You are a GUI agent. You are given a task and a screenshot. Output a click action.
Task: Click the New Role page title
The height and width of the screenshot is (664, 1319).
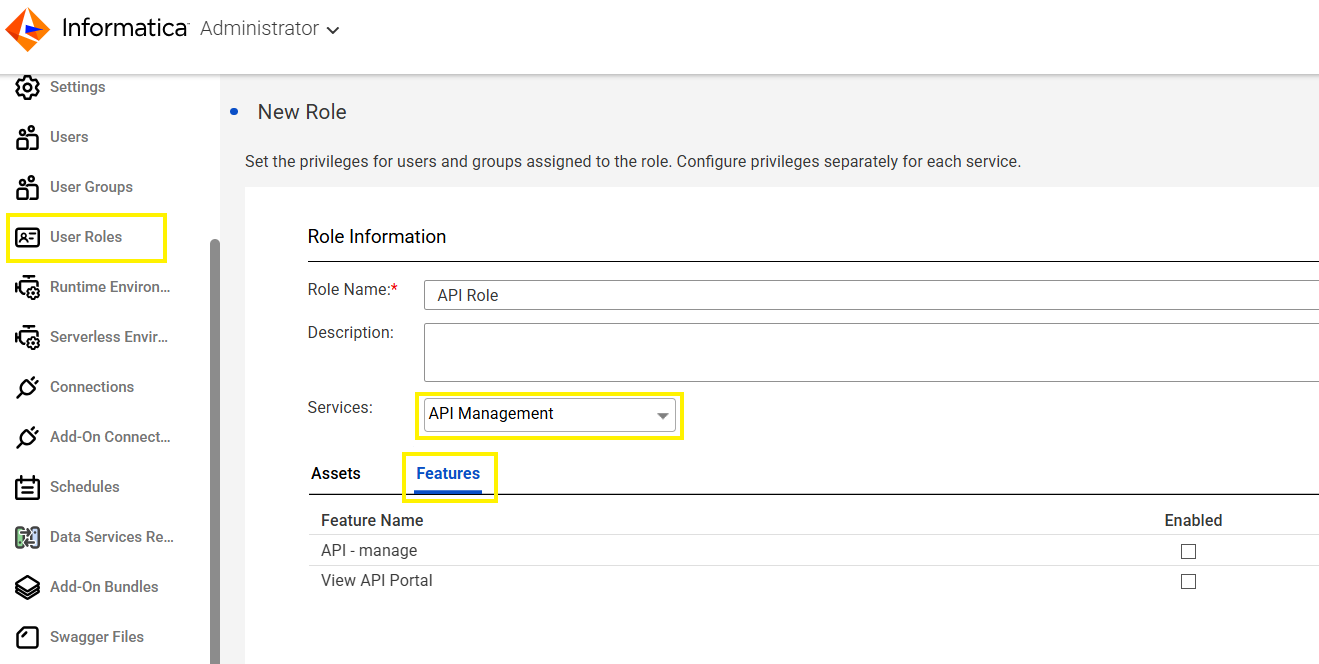pos(302,112)
